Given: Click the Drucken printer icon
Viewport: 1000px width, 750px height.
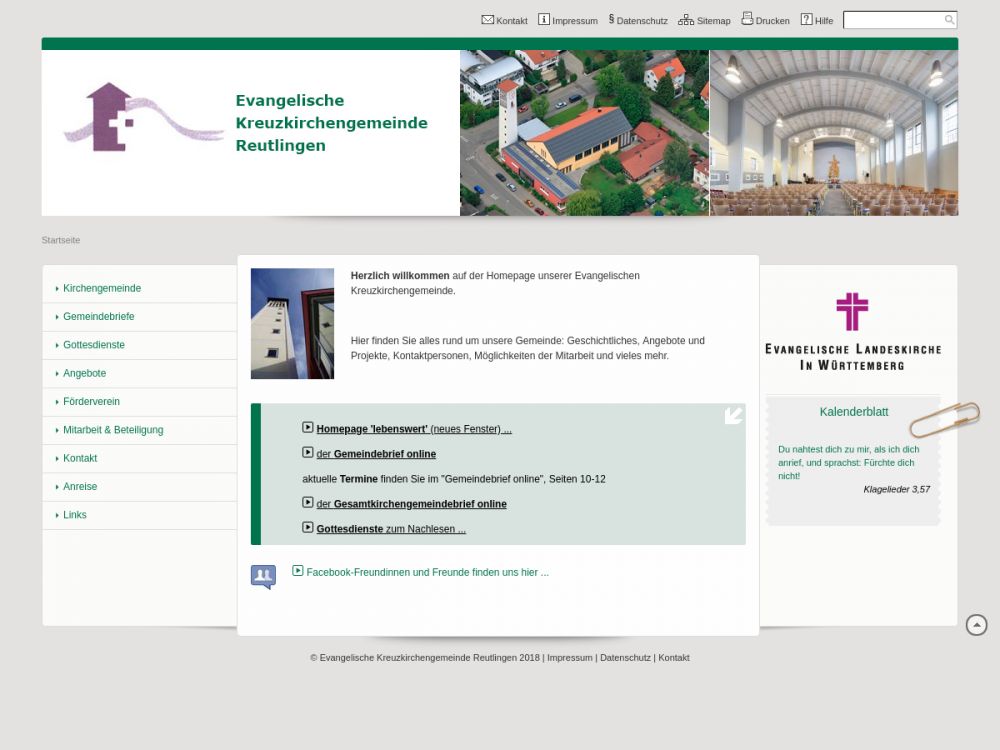Looking at the screenshot, I should (x=747, y=19).
